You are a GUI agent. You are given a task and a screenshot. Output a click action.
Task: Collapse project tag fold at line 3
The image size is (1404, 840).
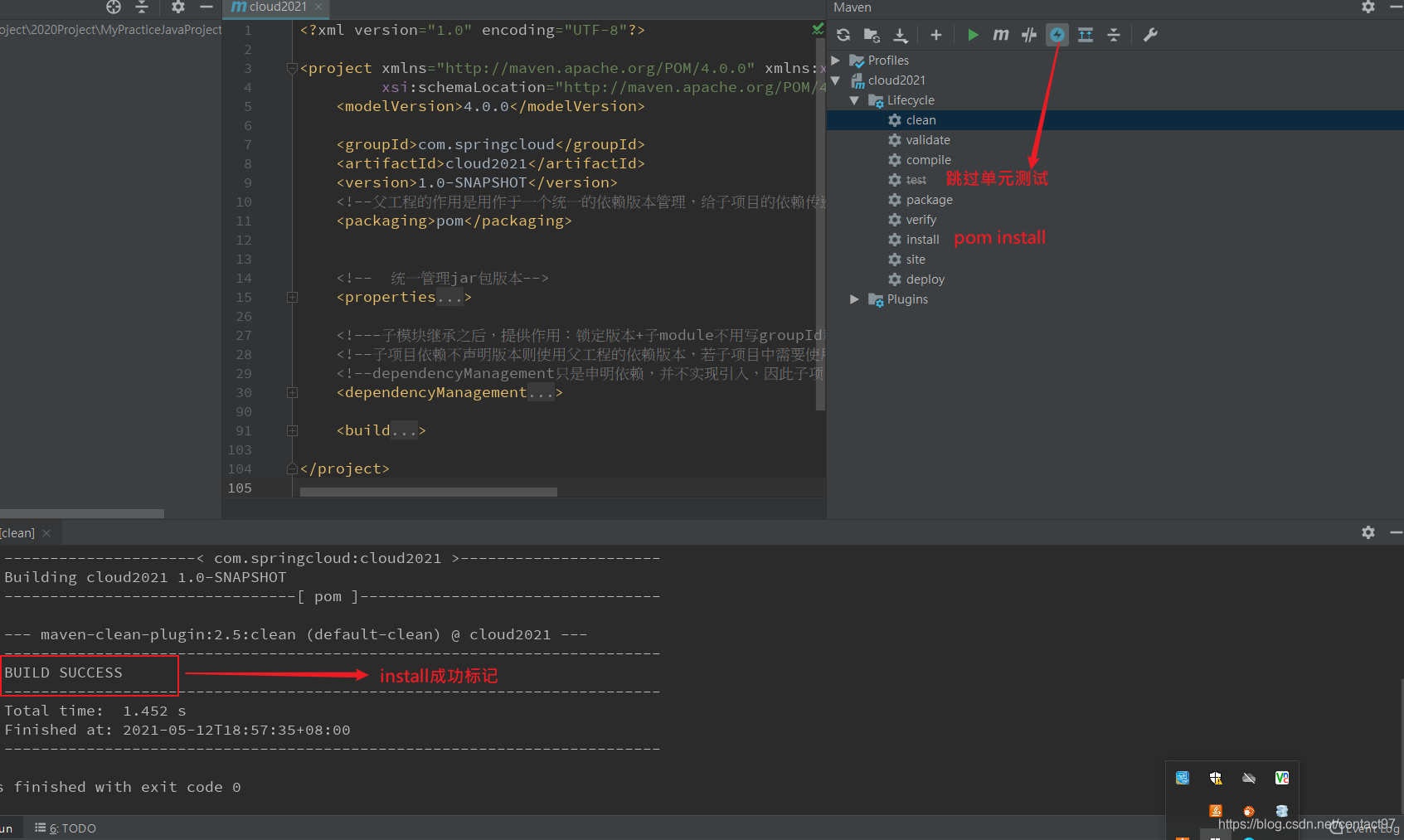(292, 68)
